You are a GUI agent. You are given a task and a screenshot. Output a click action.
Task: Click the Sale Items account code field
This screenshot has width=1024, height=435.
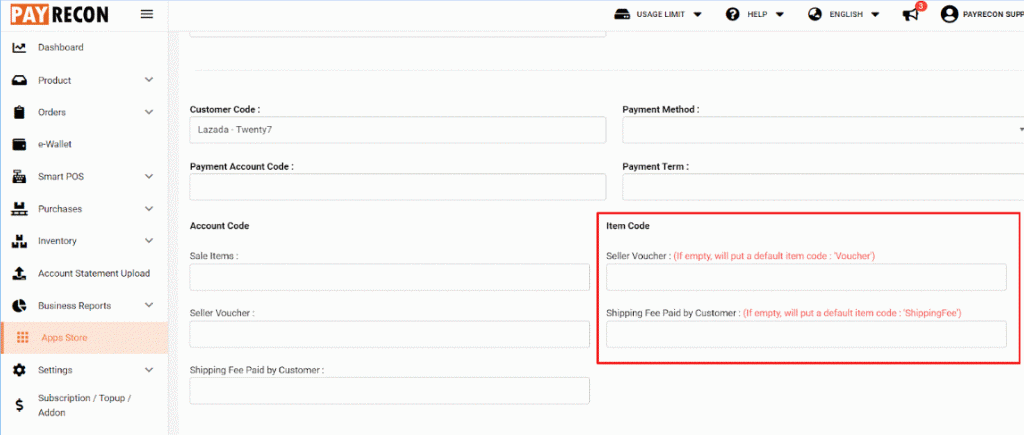[x=389, y=278]
